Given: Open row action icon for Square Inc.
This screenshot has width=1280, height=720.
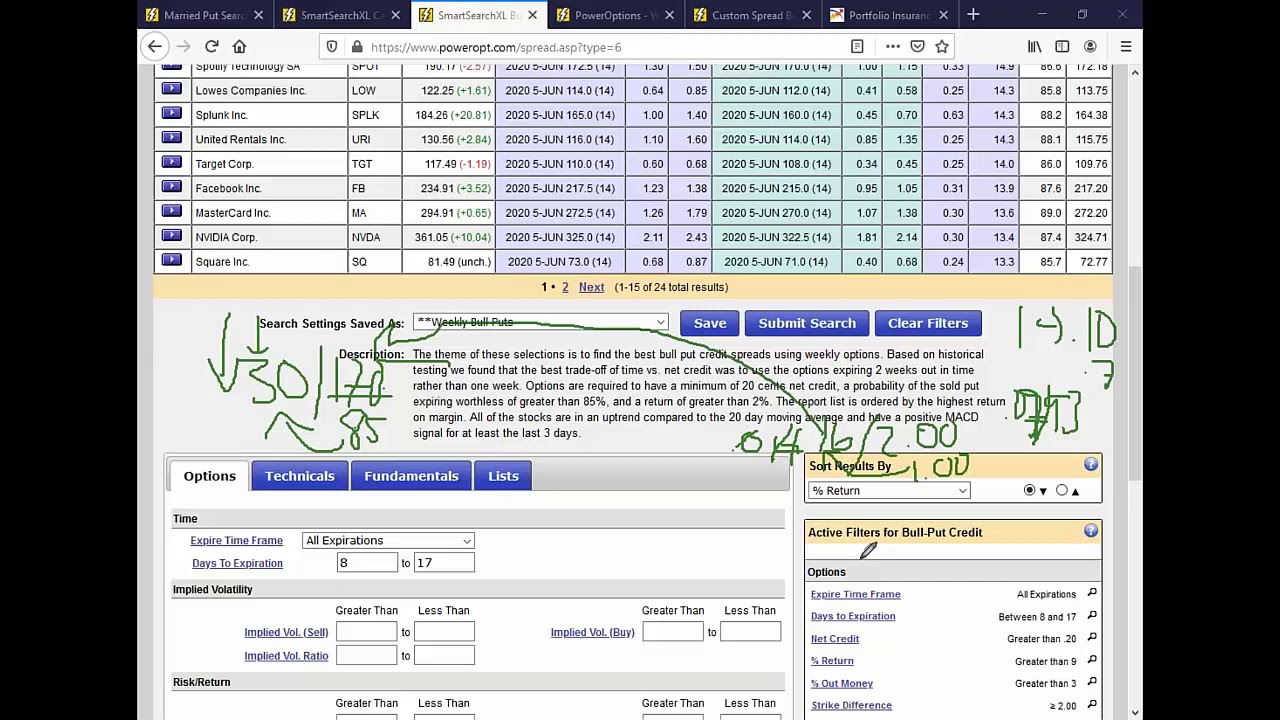Looking at the screenshot, I should point(171,260).
